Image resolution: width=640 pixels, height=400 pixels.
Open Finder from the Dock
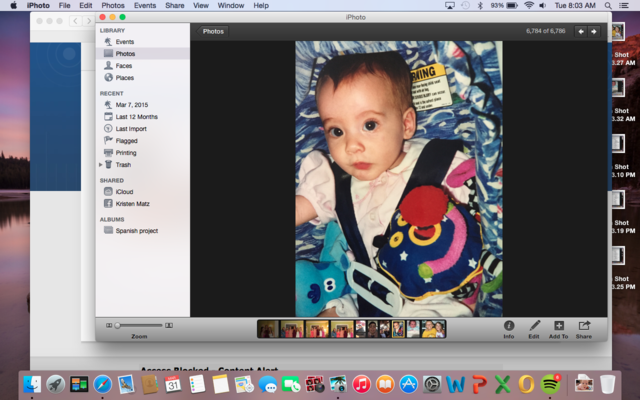(32, 384)
